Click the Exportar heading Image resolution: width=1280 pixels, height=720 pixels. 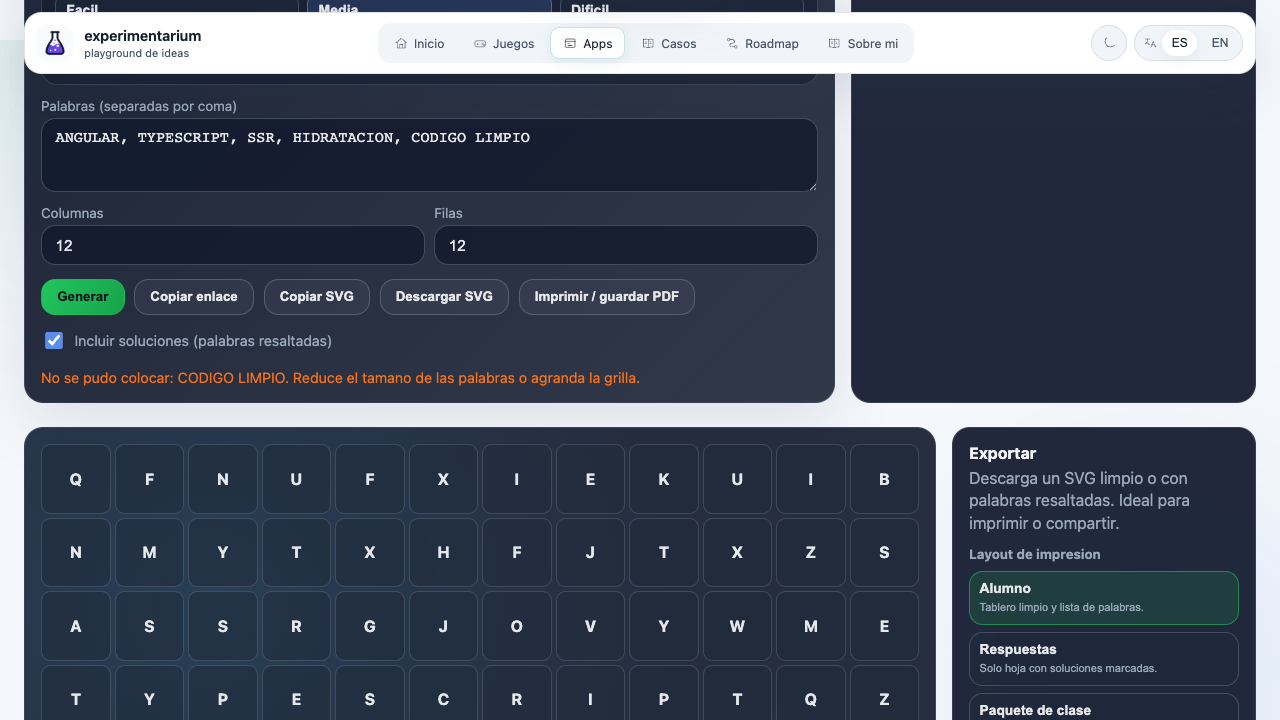[x=1003, y=453]
